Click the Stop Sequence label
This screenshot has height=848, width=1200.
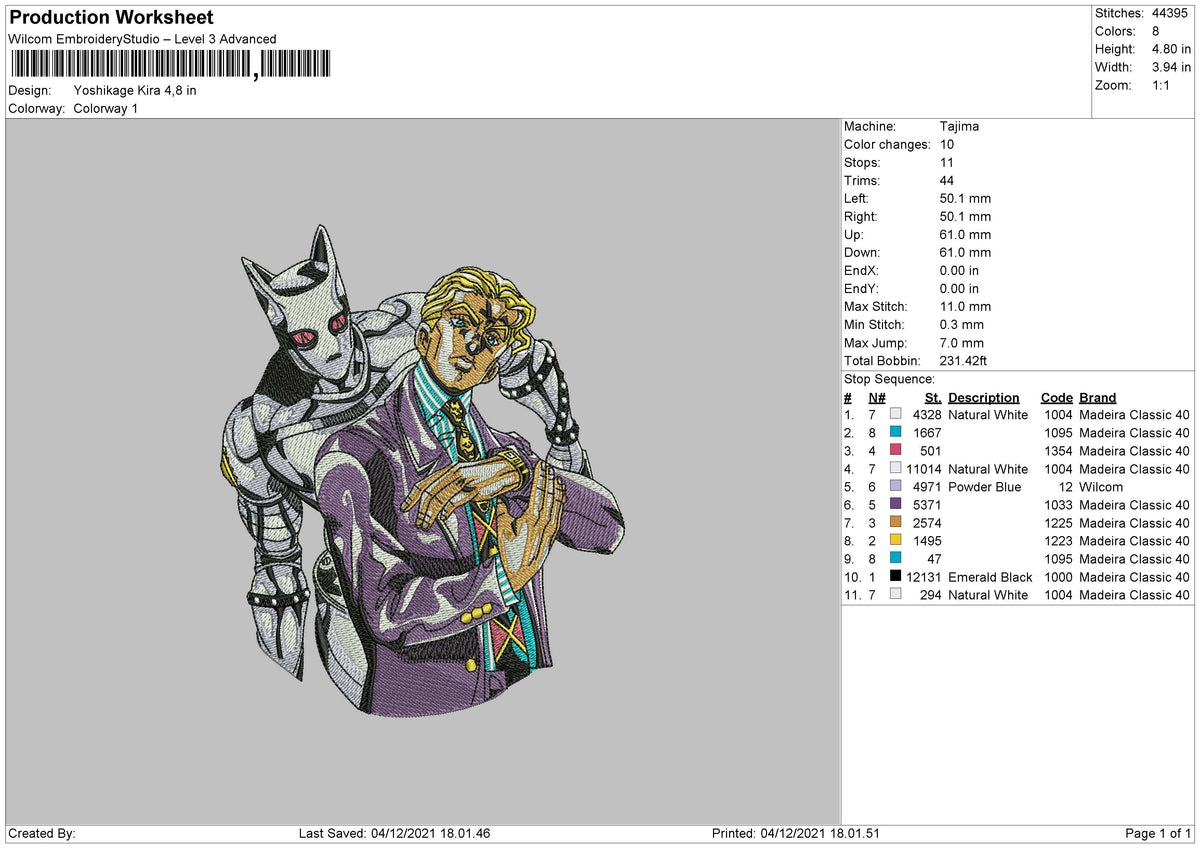pos(889,379)
